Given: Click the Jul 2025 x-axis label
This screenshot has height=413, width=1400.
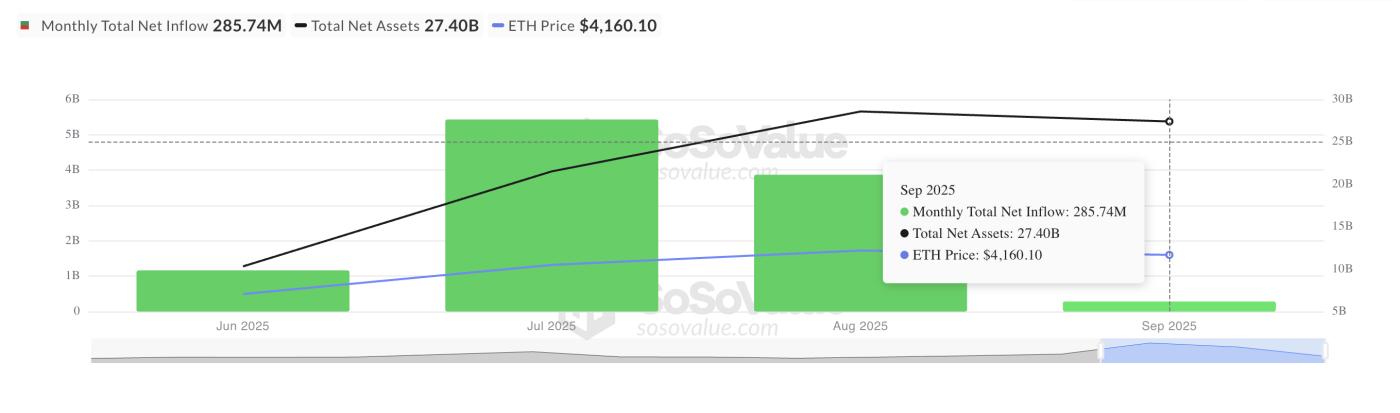Looking at the screenshot, I should pyautogui.click(x=551, y=326).
